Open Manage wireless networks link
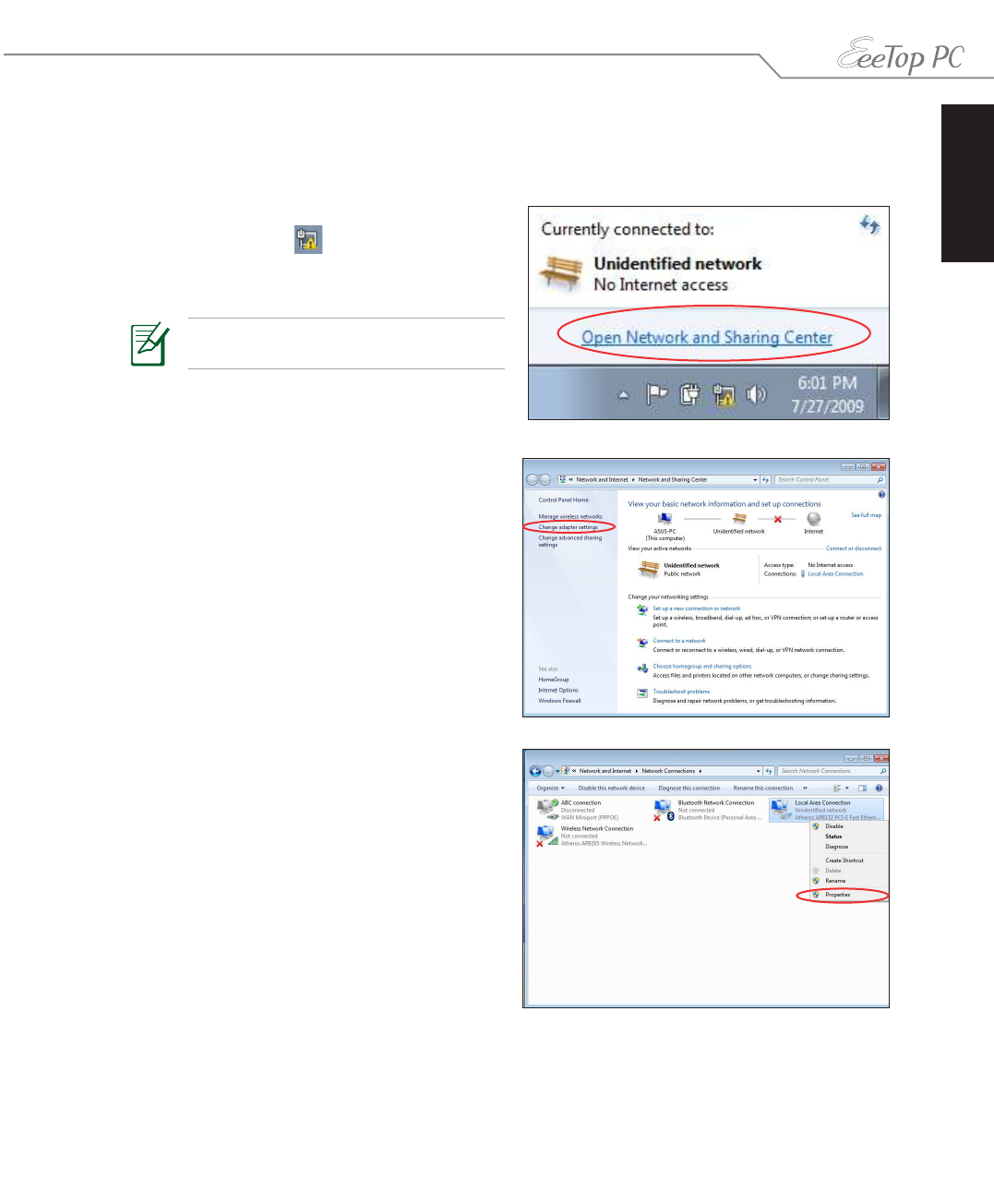Viewport: 994px width, 1204px height. click(570, 517)
